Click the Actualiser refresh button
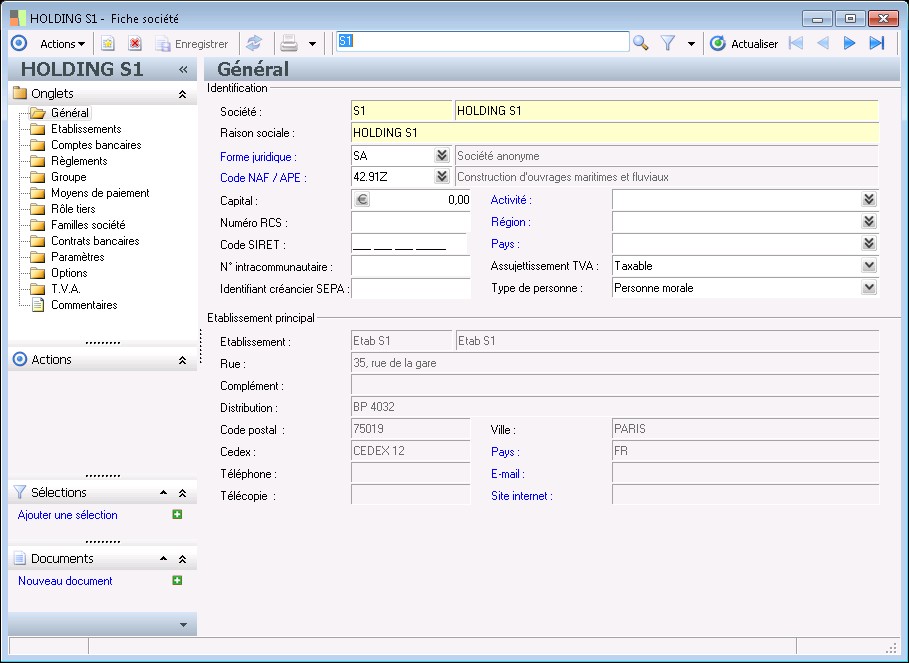 coord(744,44)
